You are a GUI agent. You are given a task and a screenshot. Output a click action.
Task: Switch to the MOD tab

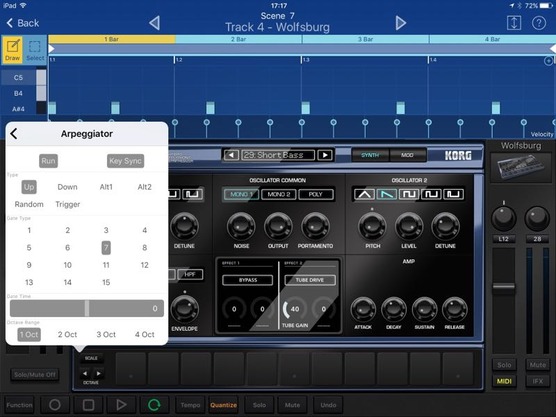click(407, 155)
